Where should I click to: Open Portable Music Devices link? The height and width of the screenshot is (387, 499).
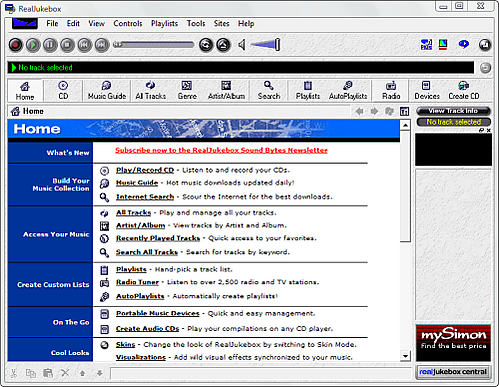click(x=158, y=313)
